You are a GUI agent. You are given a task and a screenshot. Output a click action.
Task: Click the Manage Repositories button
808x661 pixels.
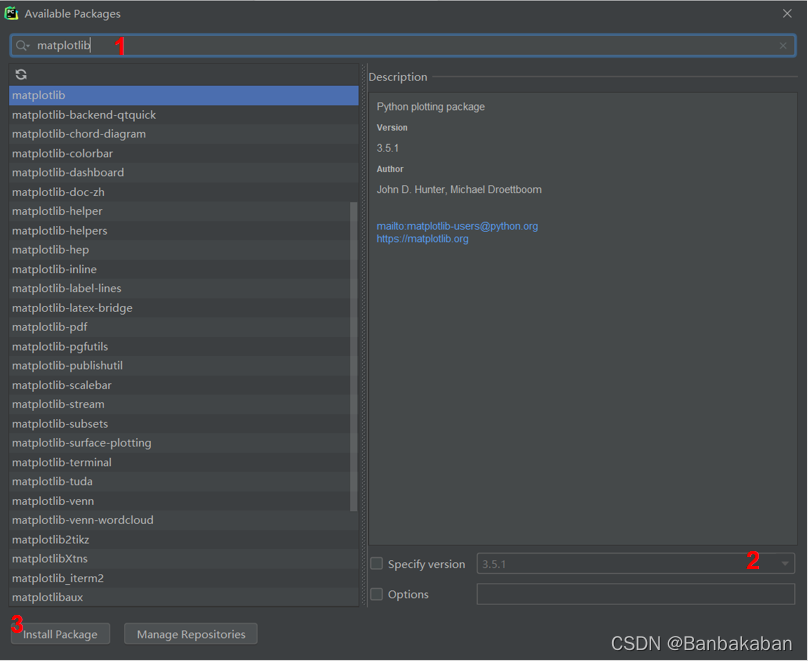point(191,634)
